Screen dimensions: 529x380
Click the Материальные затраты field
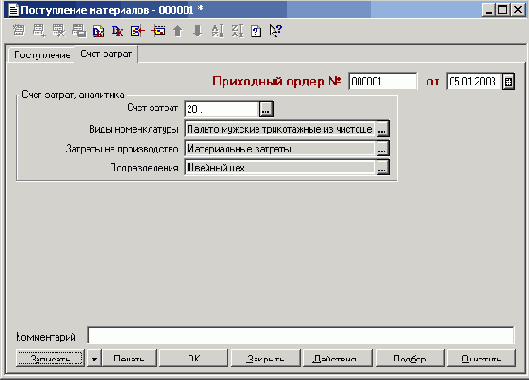(x=280, y=148)
